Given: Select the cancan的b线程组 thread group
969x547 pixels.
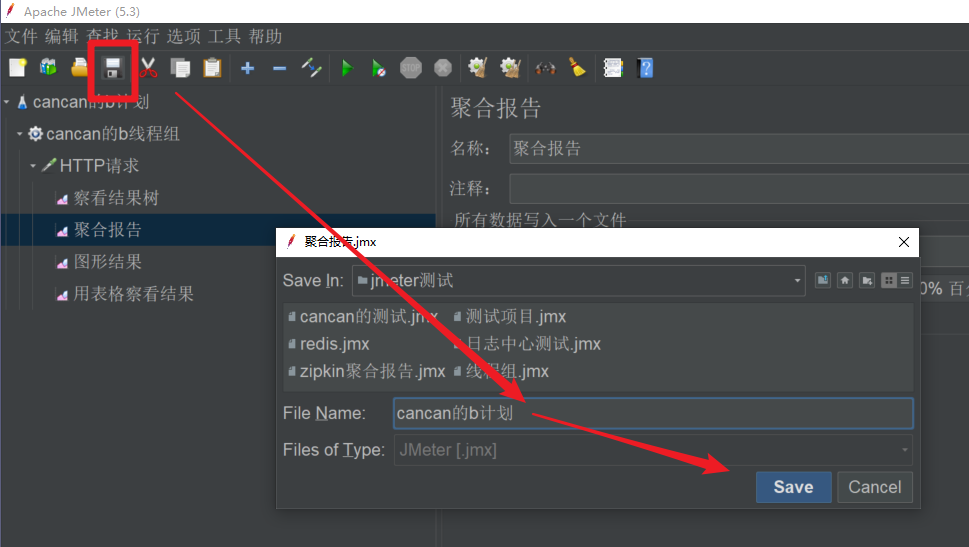Looking at the screenshot, I should click(112, 134).
